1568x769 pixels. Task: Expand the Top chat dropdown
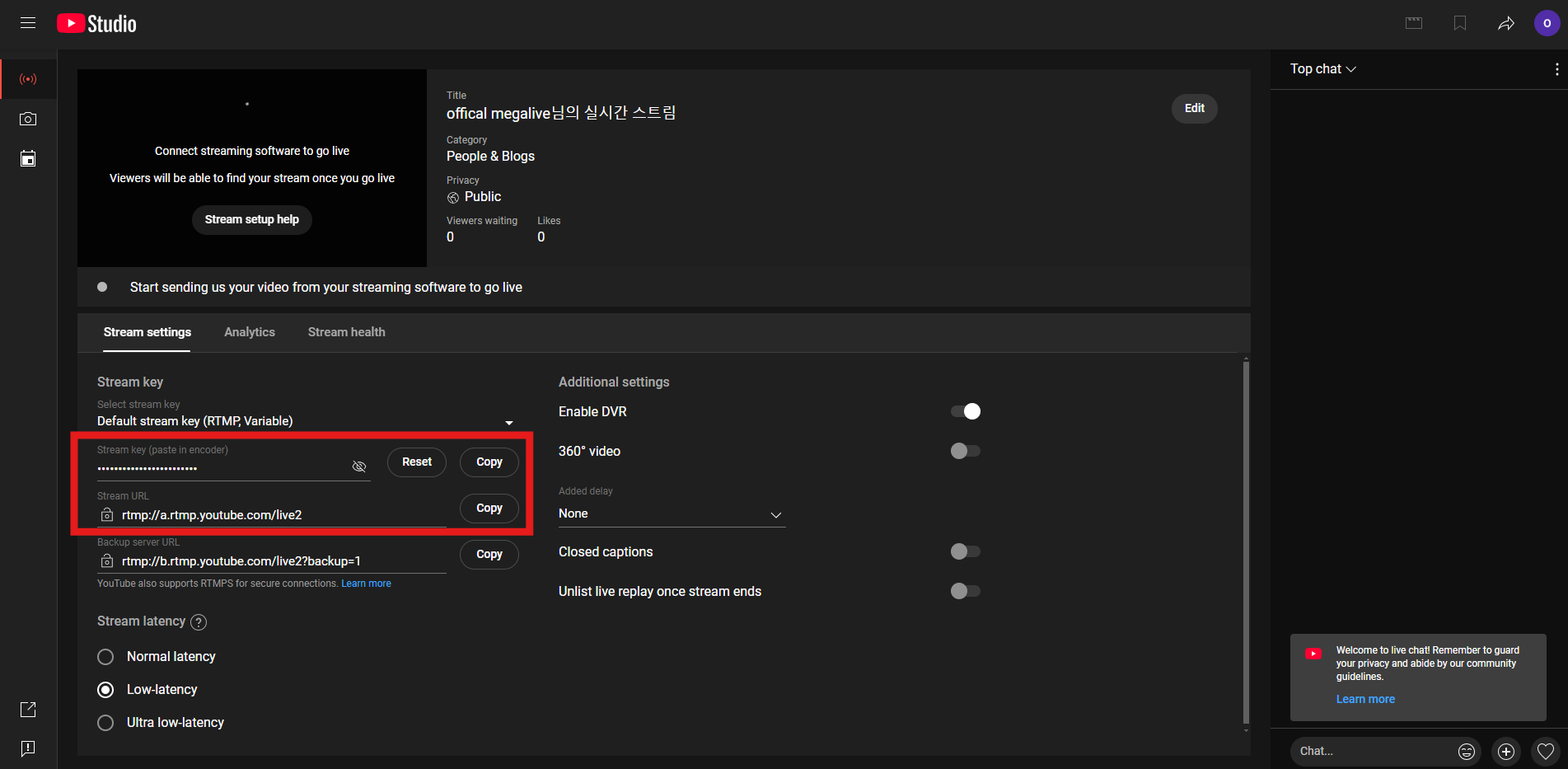click(x=1323, y=69)
